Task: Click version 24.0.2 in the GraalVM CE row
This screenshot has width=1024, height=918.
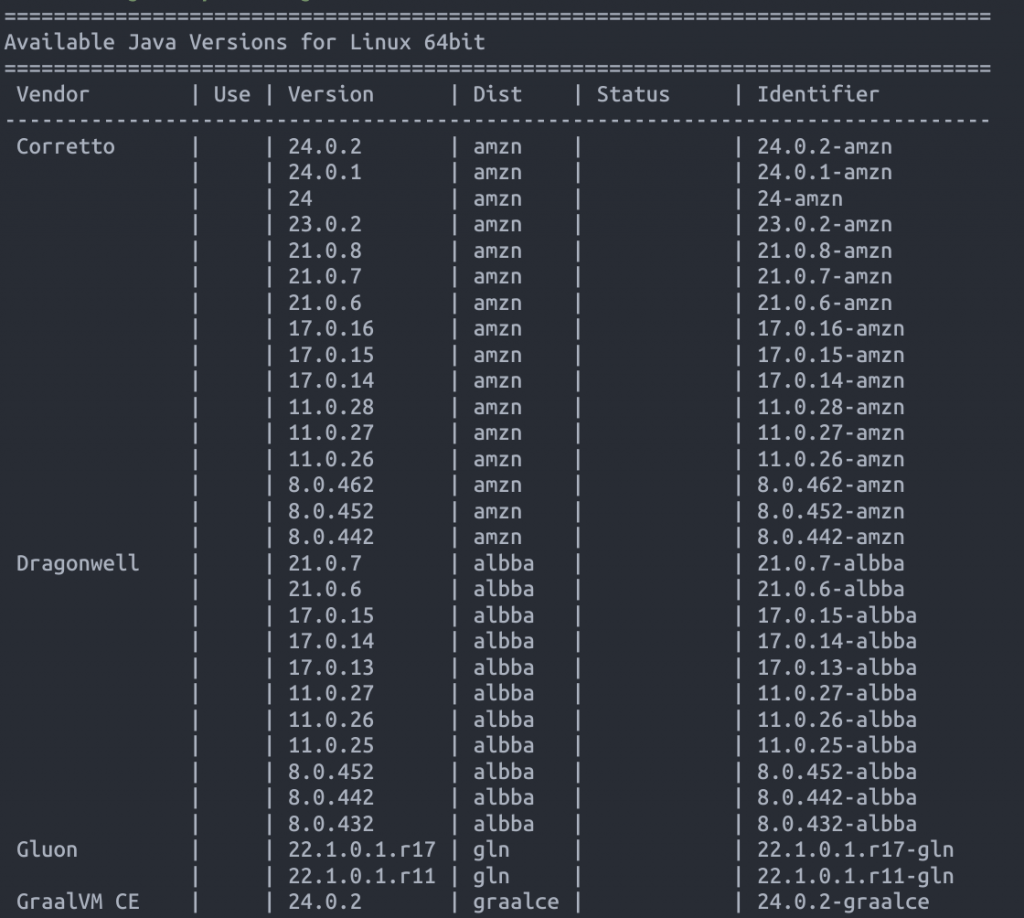Action: [325, 902]
